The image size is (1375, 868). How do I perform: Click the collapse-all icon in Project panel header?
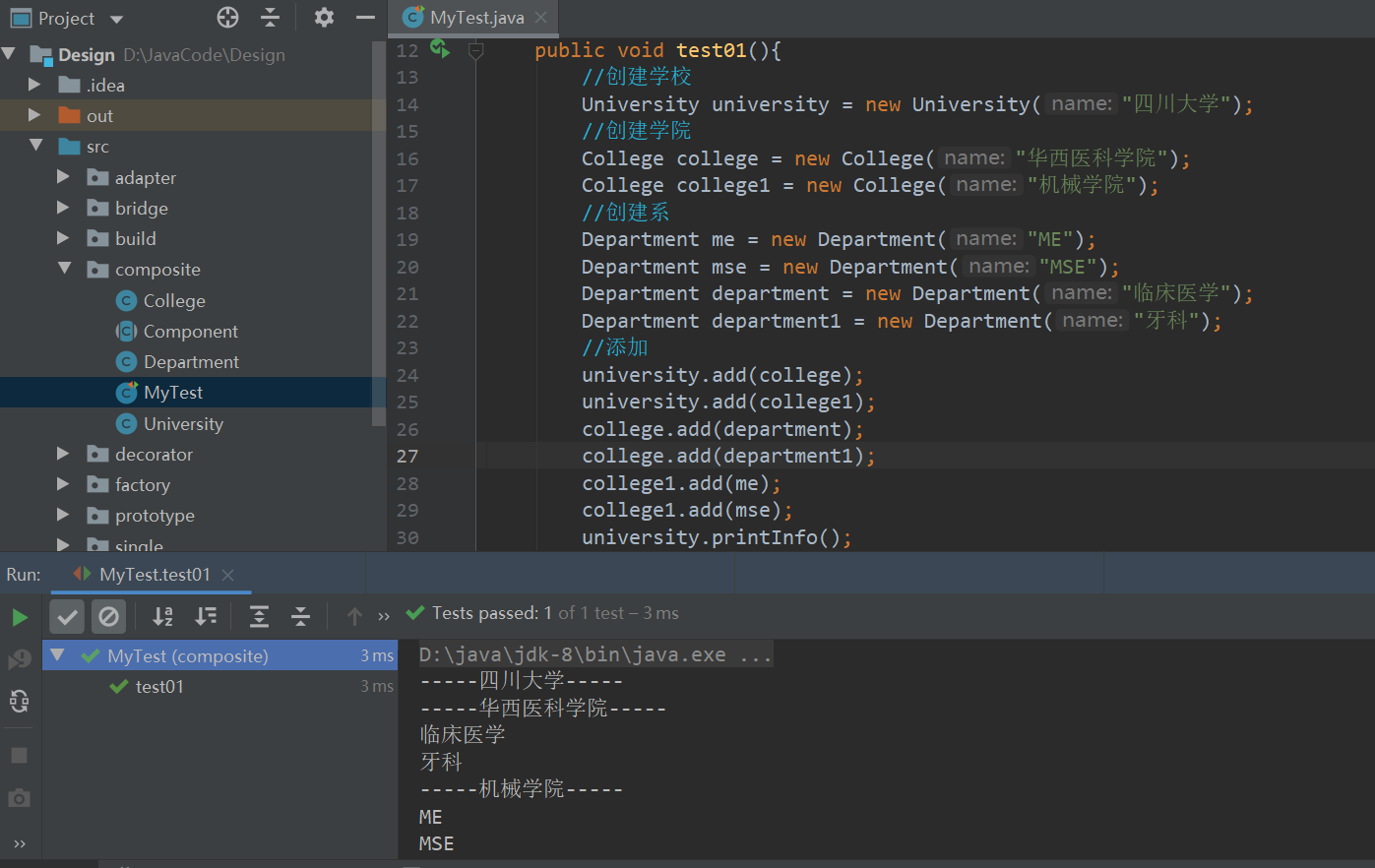point(271,18)
